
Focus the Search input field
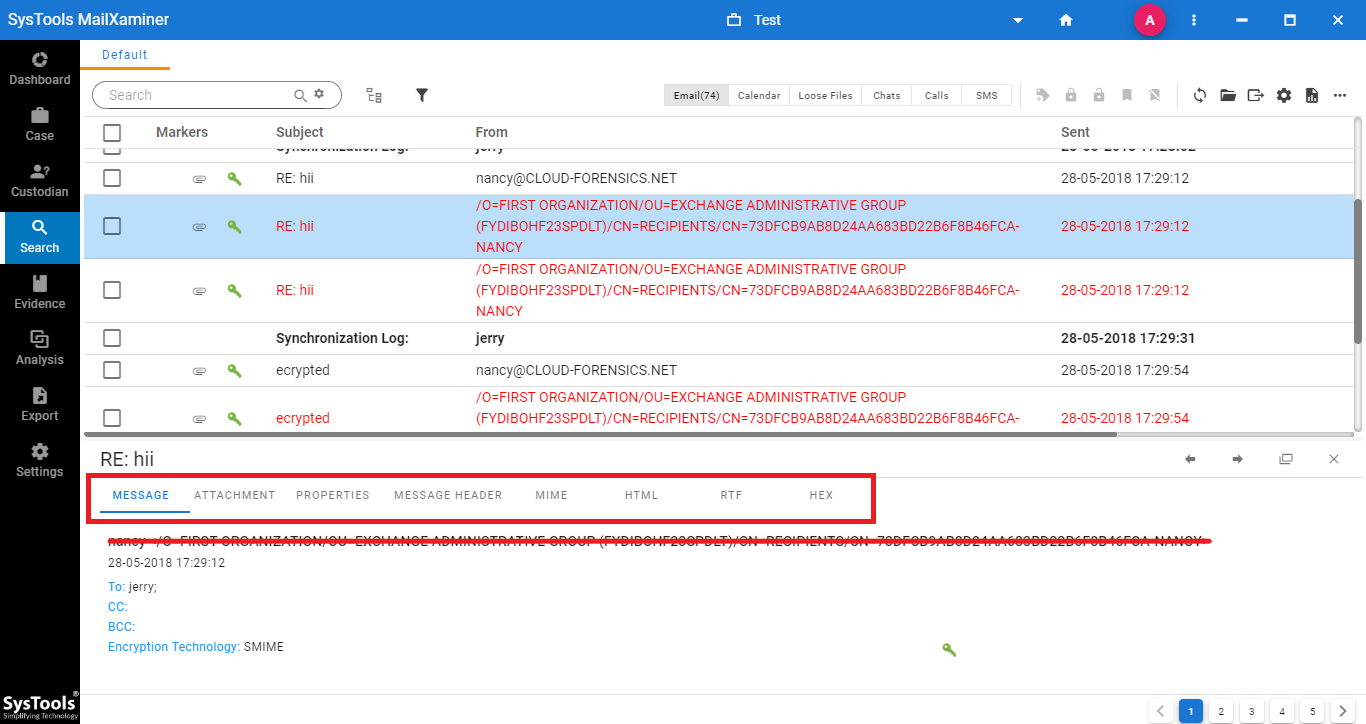click(198, 95)
